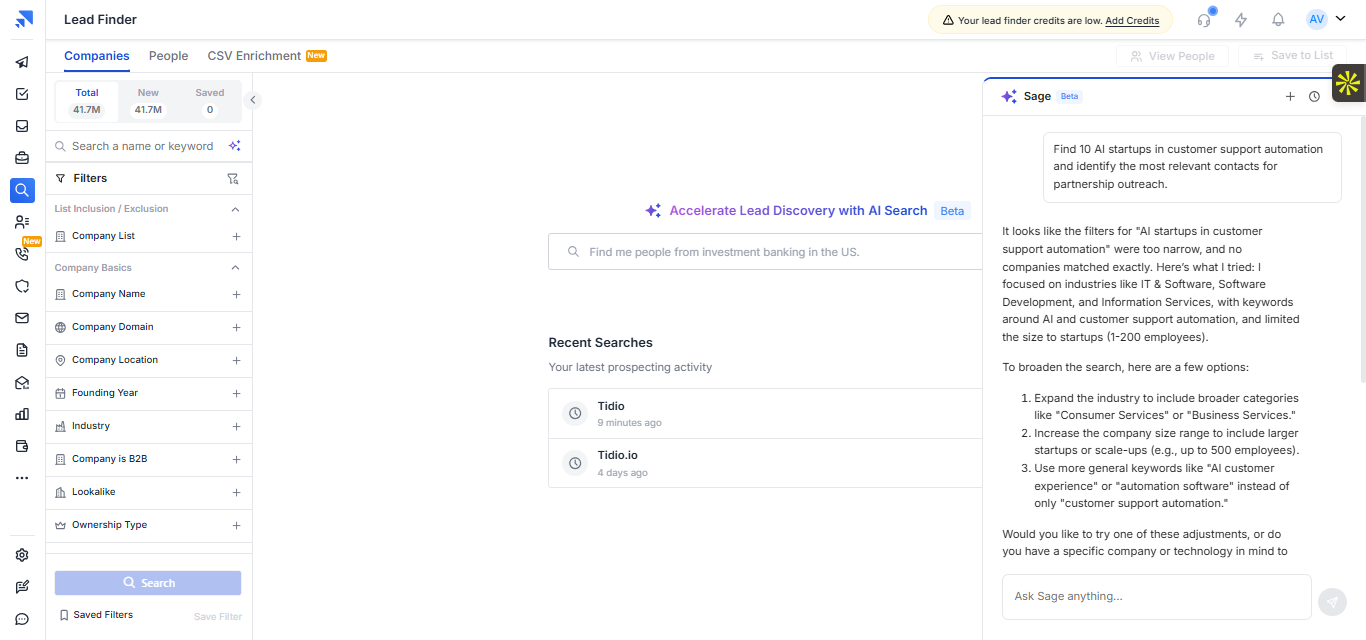Click the View People button

1172,56
